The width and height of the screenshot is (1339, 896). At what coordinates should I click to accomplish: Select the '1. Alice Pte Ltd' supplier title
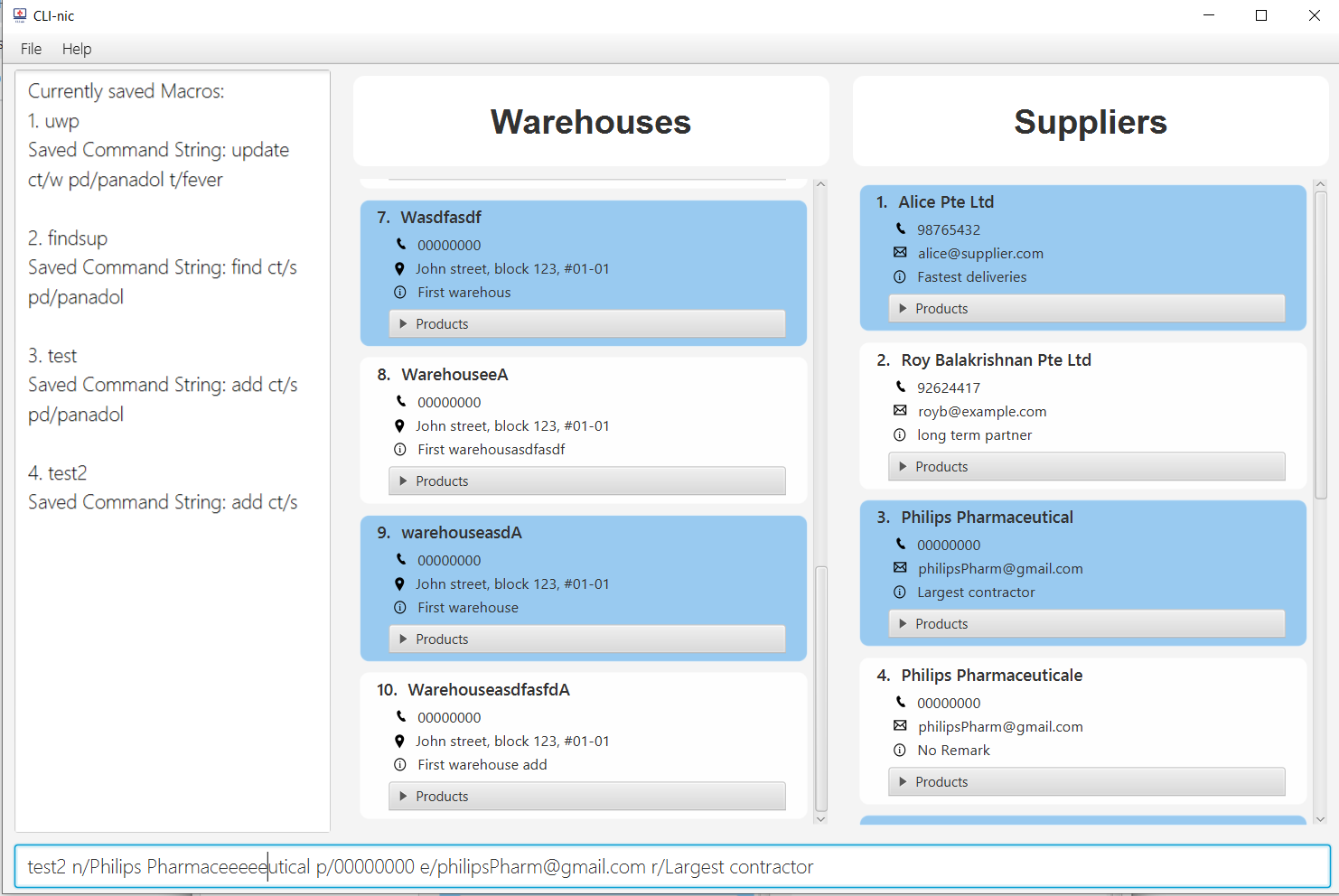[x=935, y=201]
